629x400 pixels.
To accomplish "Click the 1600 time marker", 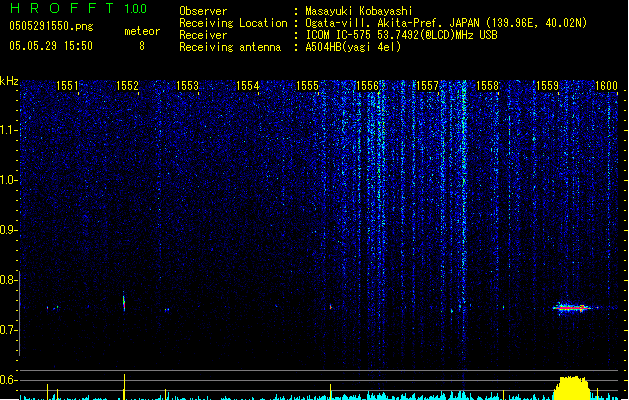I will [606, 86].
